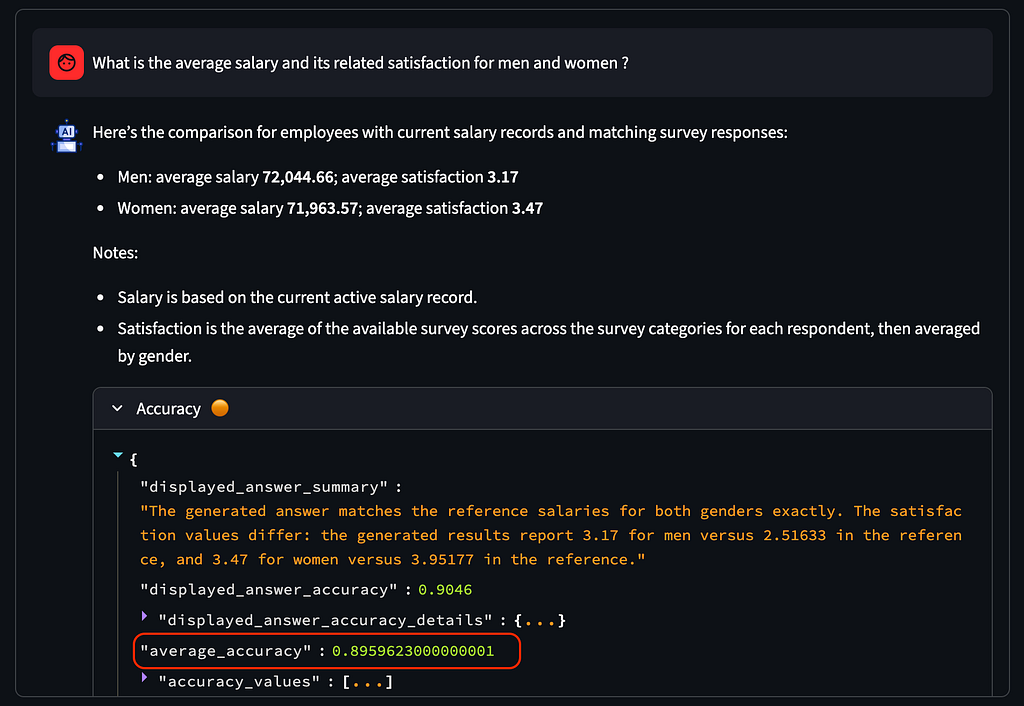Click the AI robot assistant avatar

click(x=67, y=136)
